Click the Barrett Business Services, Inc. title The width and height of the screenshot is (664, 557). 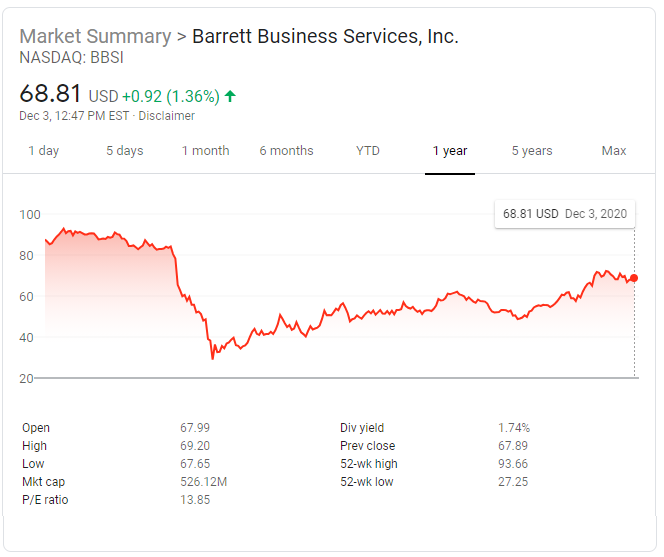coord(325,37)
